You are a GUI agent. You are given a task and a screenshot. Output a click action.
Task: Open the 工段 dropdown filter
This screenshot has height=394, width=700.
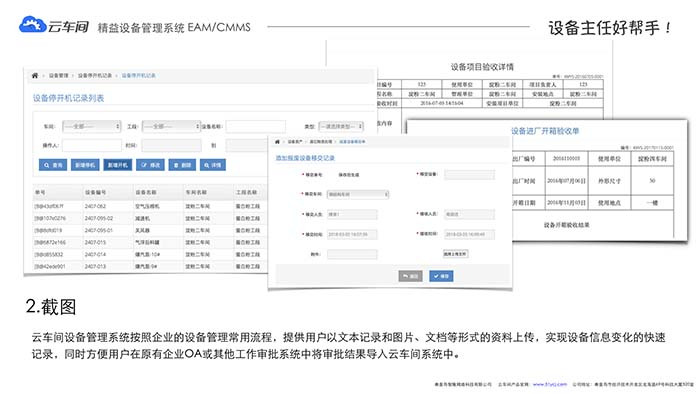pos(171,126)
